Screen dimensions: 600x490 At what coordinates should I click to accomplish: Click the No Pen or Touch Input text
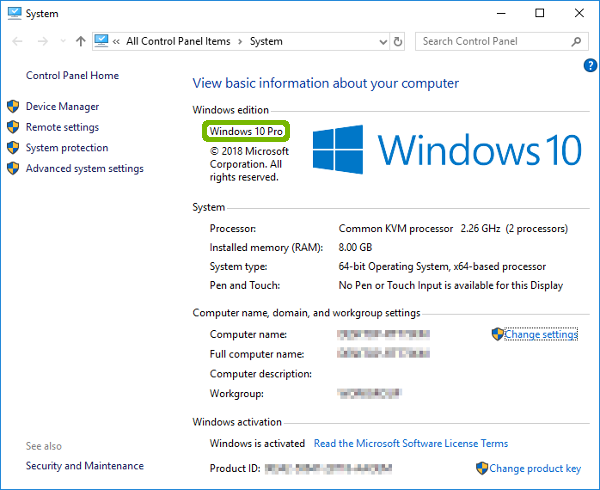tap(450, 285)
